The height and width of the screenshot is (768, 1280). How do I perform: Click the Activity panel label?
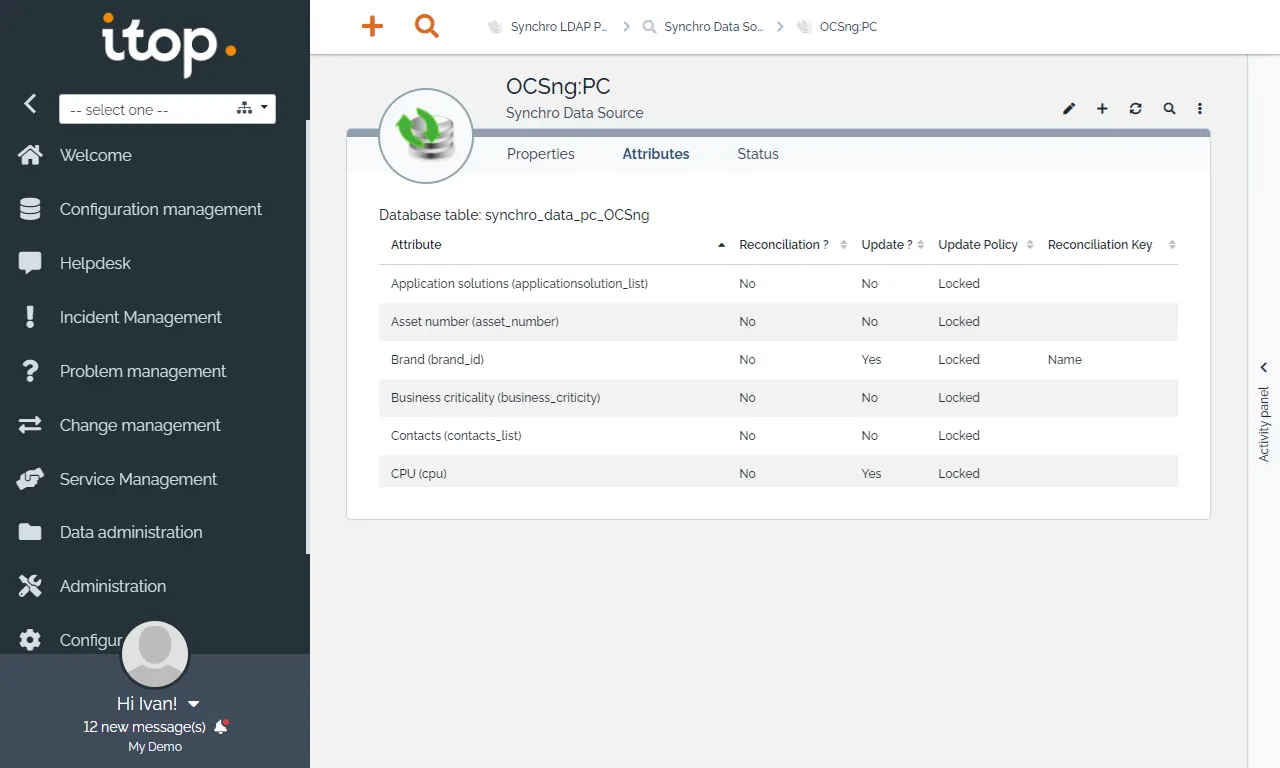click(x=1264, y=424)
